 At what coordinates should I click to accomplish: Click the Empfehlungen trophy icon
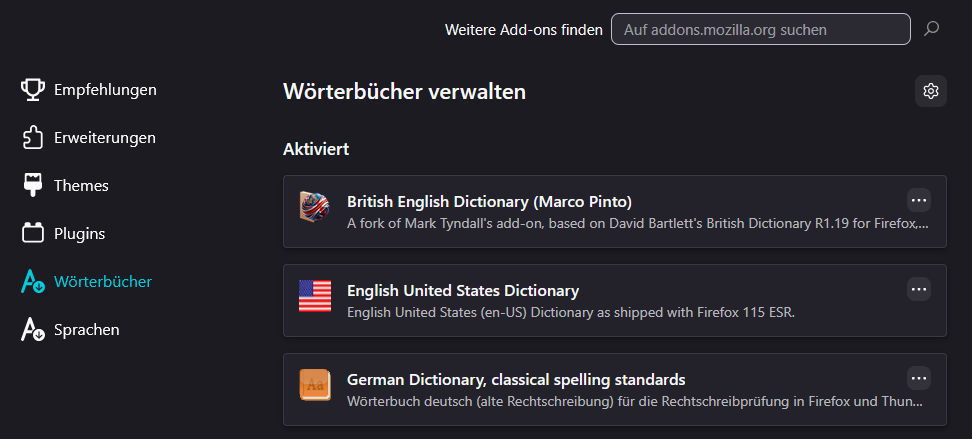tap(33, 90)
